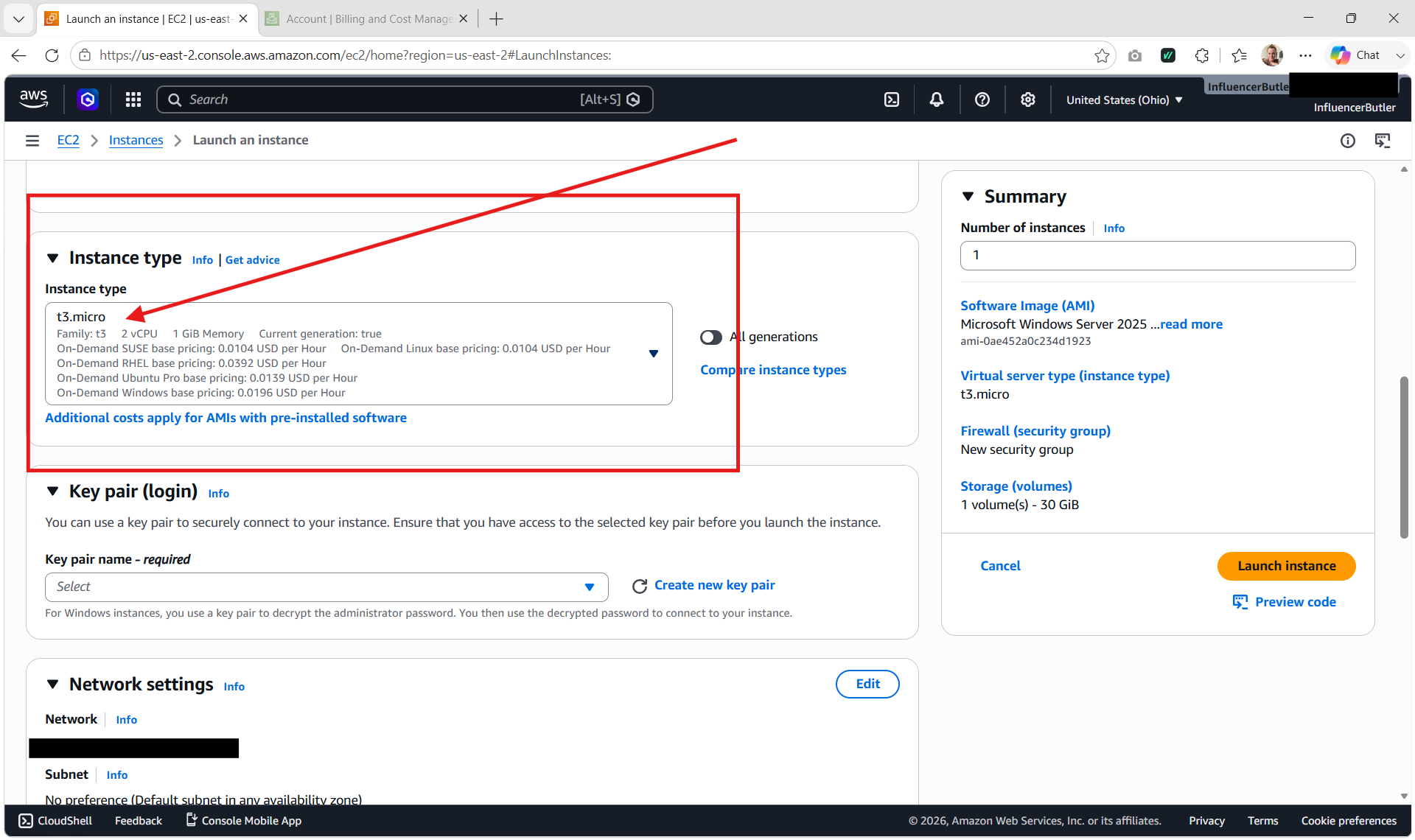Click Cancel in Summary panel
This screenshot has height=840, width=1415.
click(x=1000, y=566)
